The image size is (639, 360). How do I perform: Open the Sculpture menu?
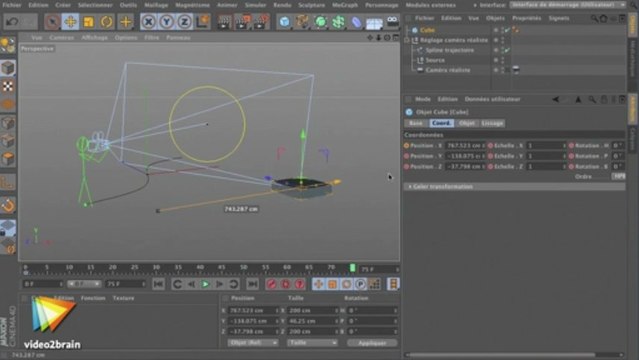point(311,5)
